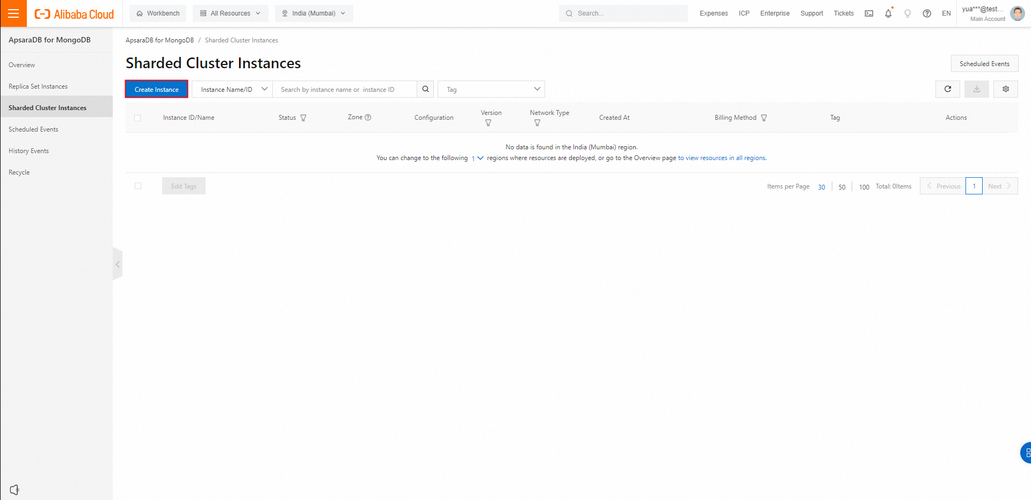
Task: Click view resources in all regions link
Action: tap(722, 159)
